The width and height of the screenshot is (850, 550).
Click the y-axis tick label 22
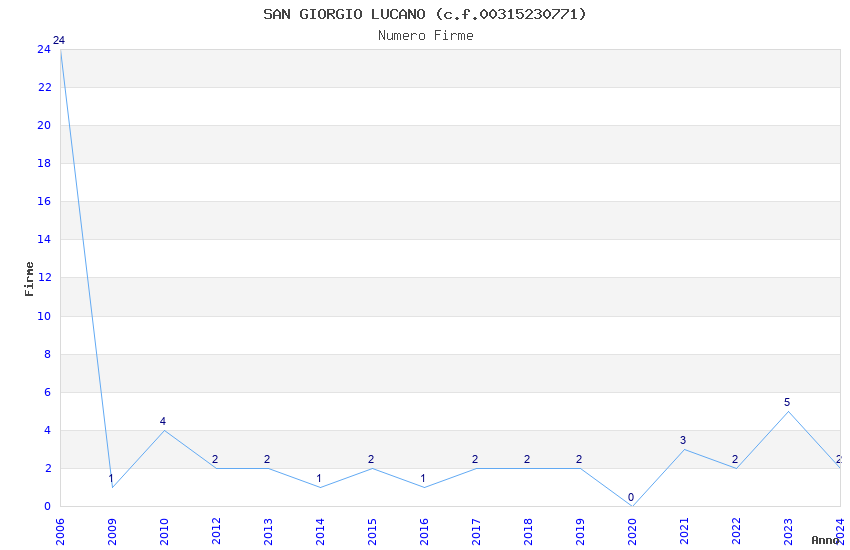tap(44, 87)
